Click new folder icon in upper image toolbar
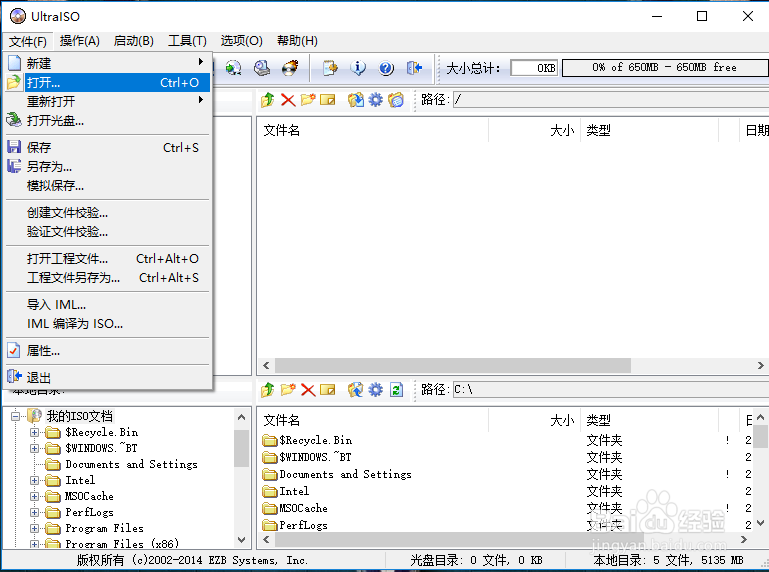769x572 pixels. (308, 100)
